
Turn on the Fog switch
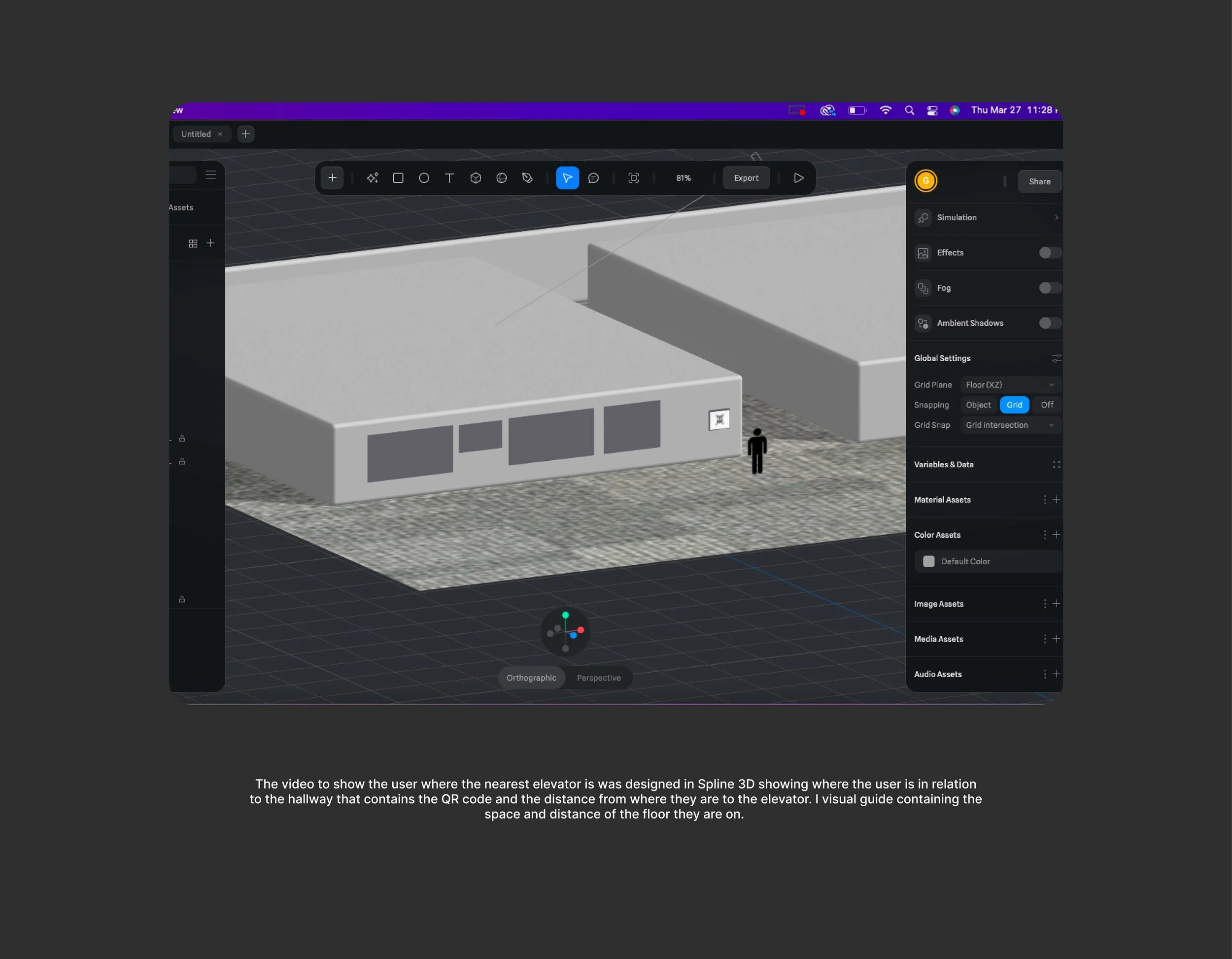(x=1049, y=288)
